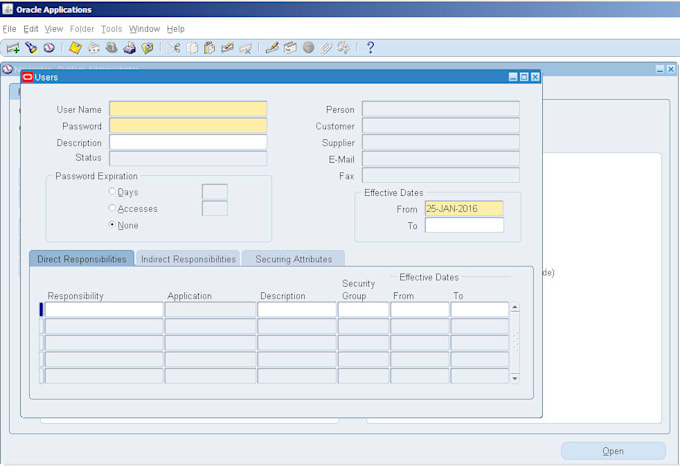
Task: Click the responsibilities grid scroll-down arrow
Action: (x=515, y=378)
